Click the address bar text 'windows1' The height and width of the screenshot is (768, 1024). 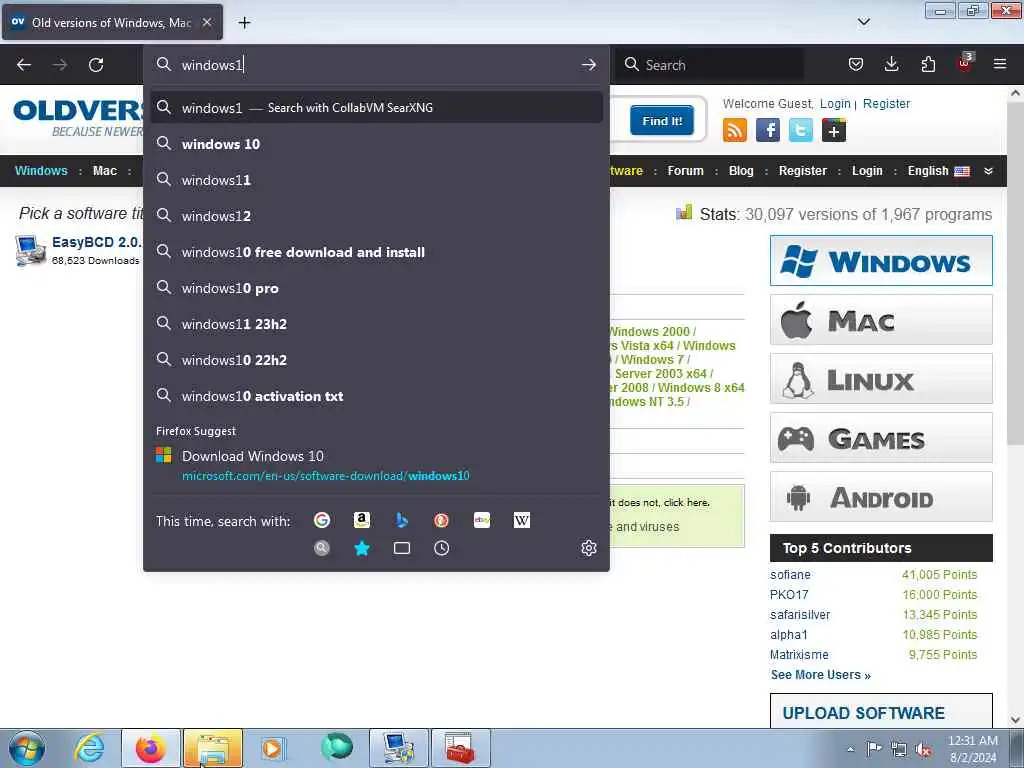coord(212,65)
